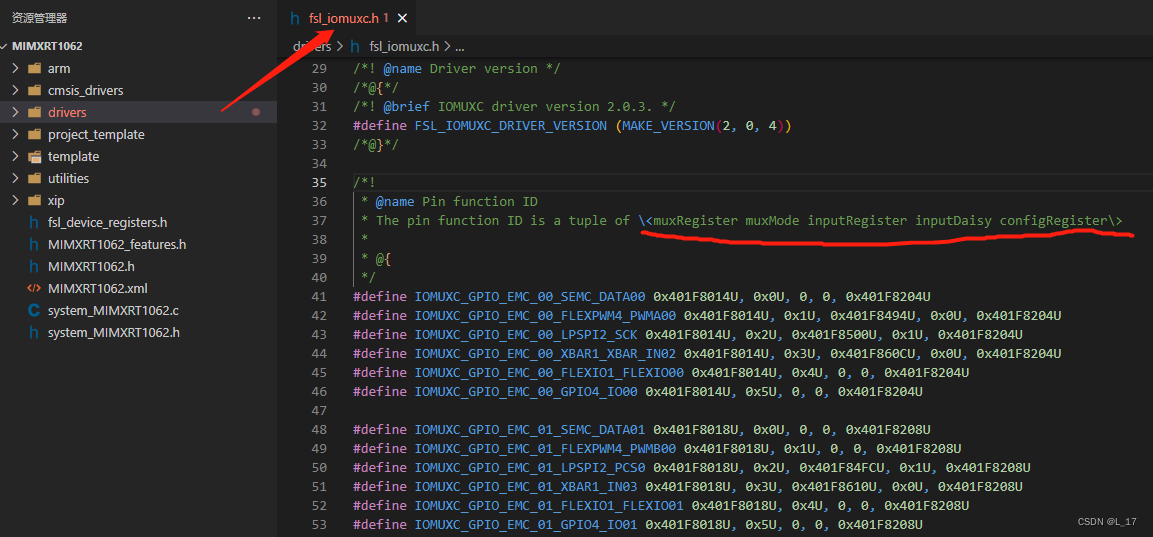Click line number 32 in the gutter
This screenshot has height=537, width=1153.
pyautogui.click(x=318, y=126)
